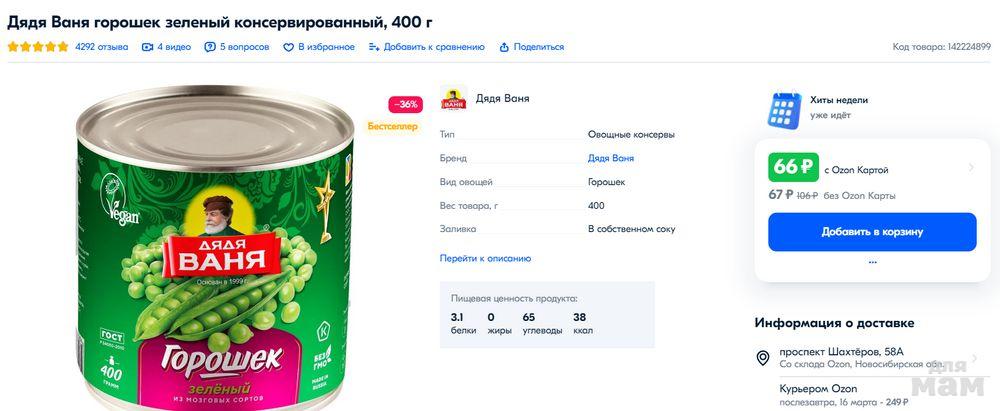Open the 4 видео video icon

pyautogui.click(x=147, y=47)
